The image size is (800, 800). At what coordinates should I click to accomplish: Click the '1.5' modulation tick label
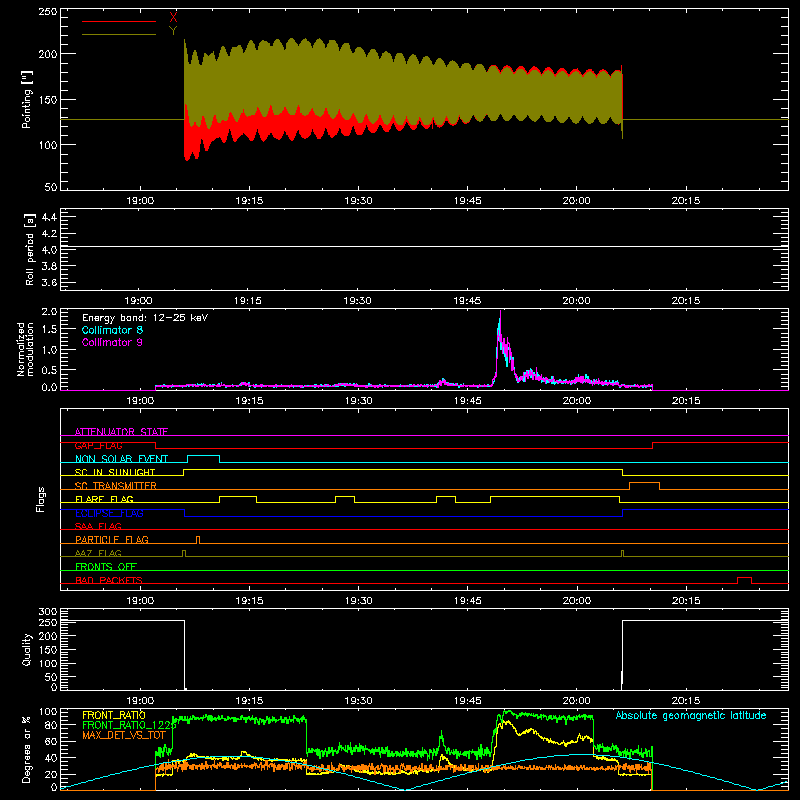[49, 330]
